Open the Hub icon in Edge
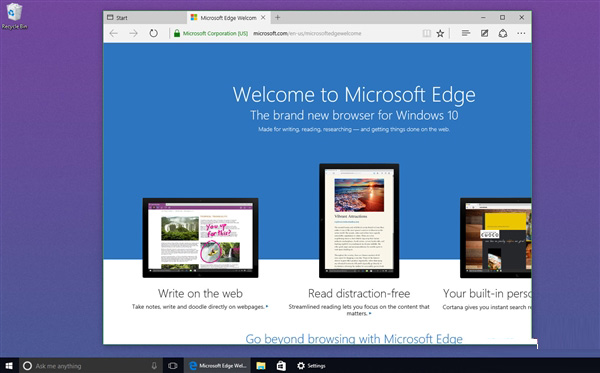Screen dimensions: 600x373 point(466,33)
